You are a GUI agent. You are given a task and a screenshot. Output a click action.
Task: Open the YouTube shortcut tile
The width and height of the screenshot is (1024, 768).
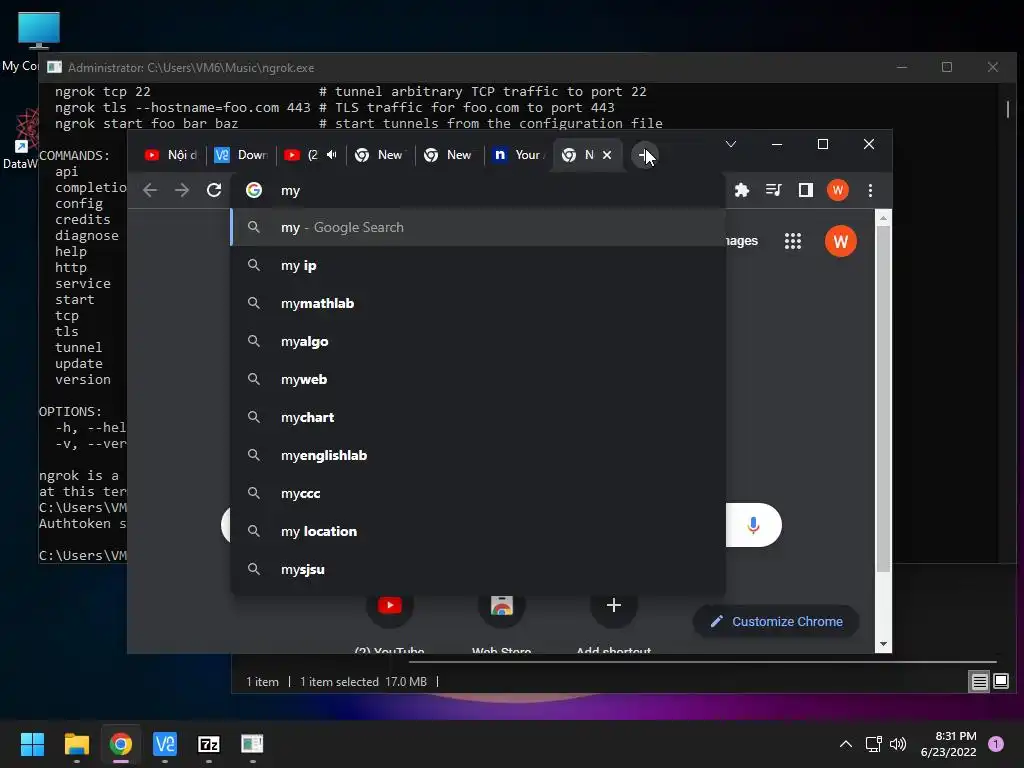pyautogui.click(x=390, y=605)
